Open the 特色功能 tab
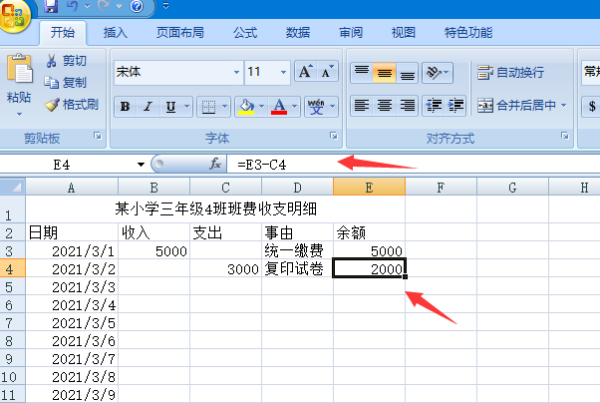Image resolution: width=600 pixels, height=403 pixels. click(x=468, y=33)
